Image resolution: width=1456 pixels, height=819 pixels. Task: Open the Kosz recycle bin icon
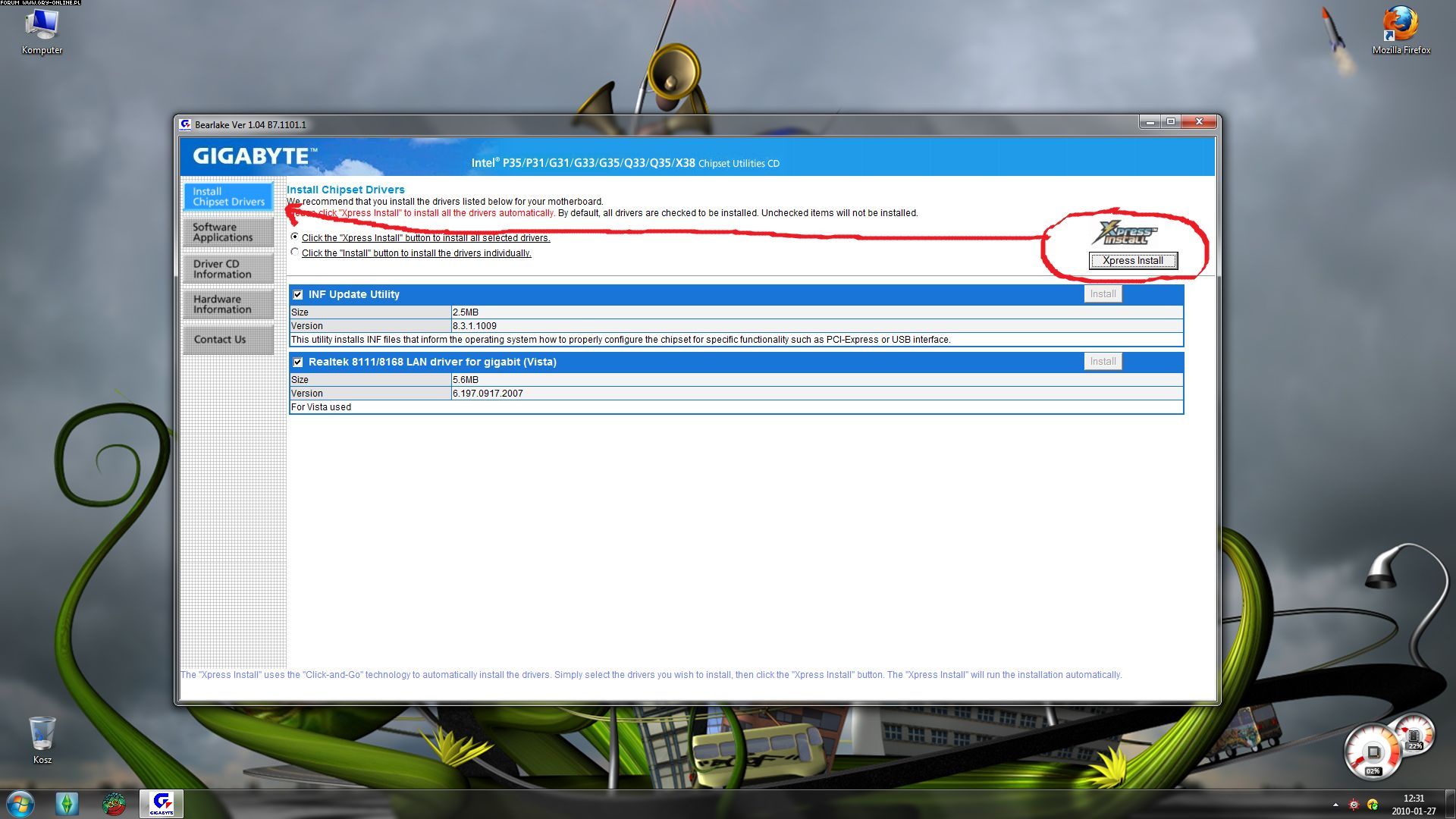click(42, 740)
